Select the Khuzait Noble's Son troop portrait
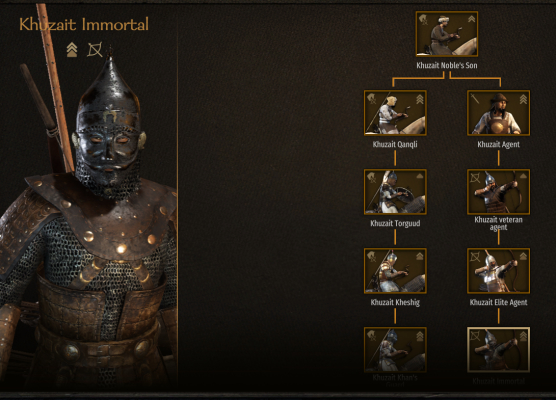 point(447,34)
